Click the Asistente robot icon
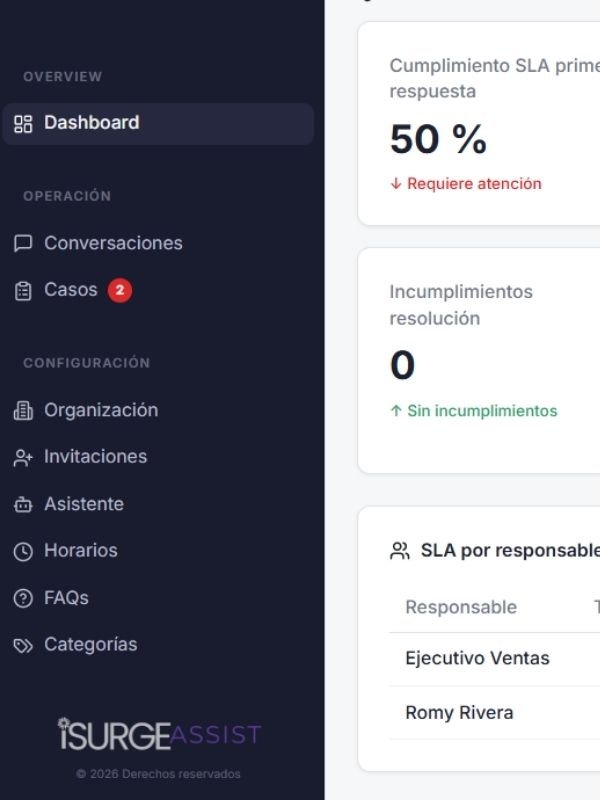 (x=23, y=505)
